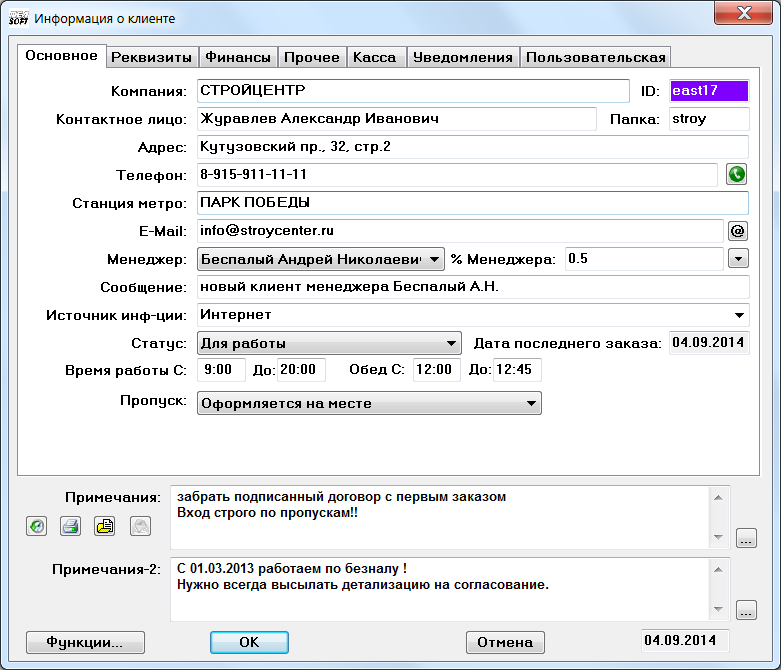Image resolution: width=781 pixels, height=670 pixels.
Task: Click the Отмена button
Action: 505,642
